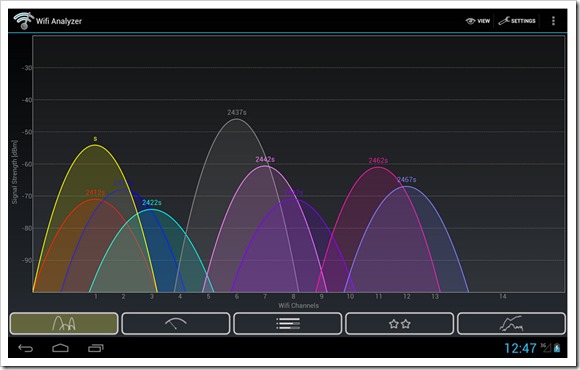Switch to the signal meter view tab
This screenshot has height=370, width=580.
[x=176, y=324]
